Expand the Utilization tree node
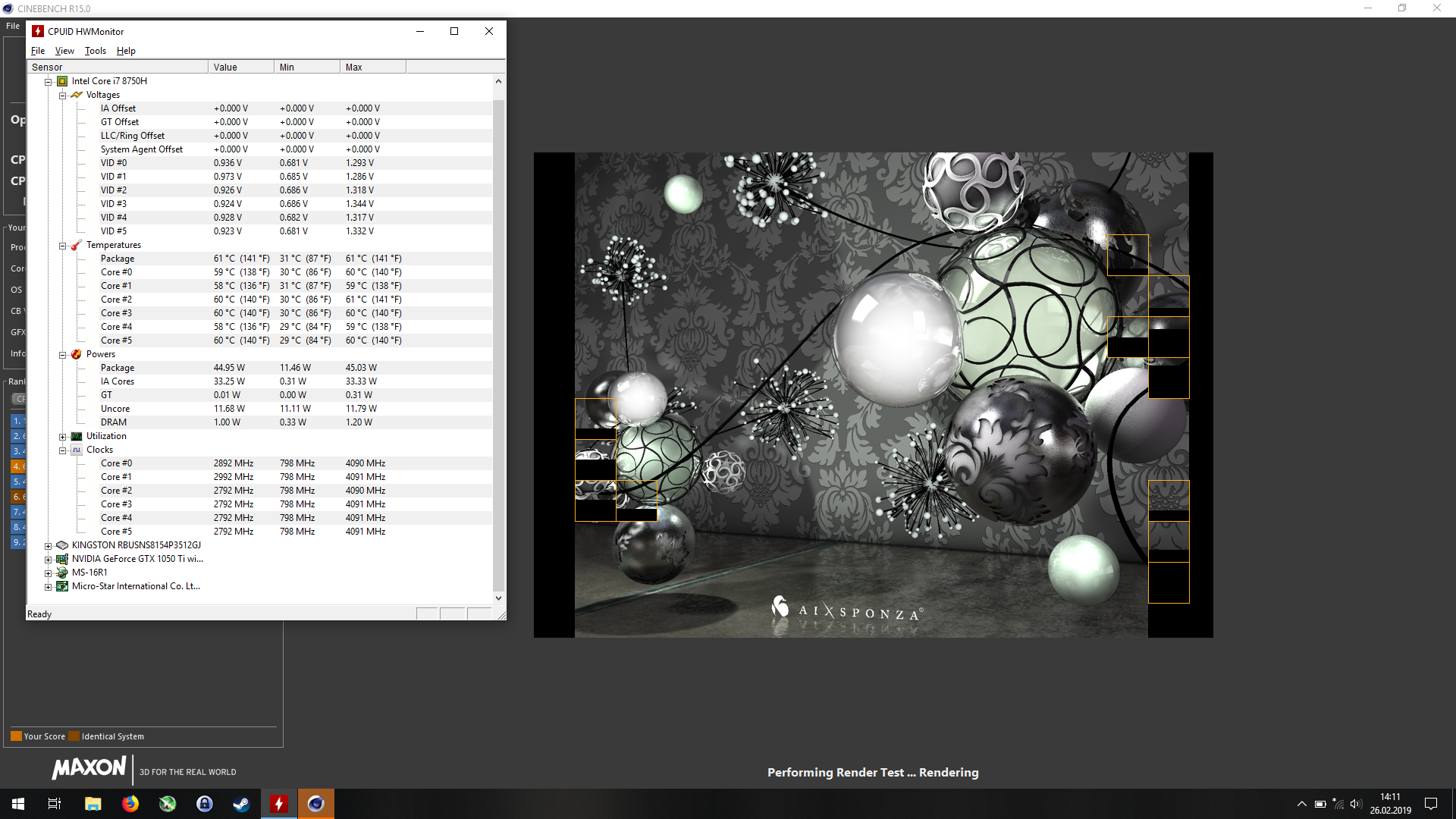The image size is (1456, 819). pyautogui.click(x=63, y=437)
